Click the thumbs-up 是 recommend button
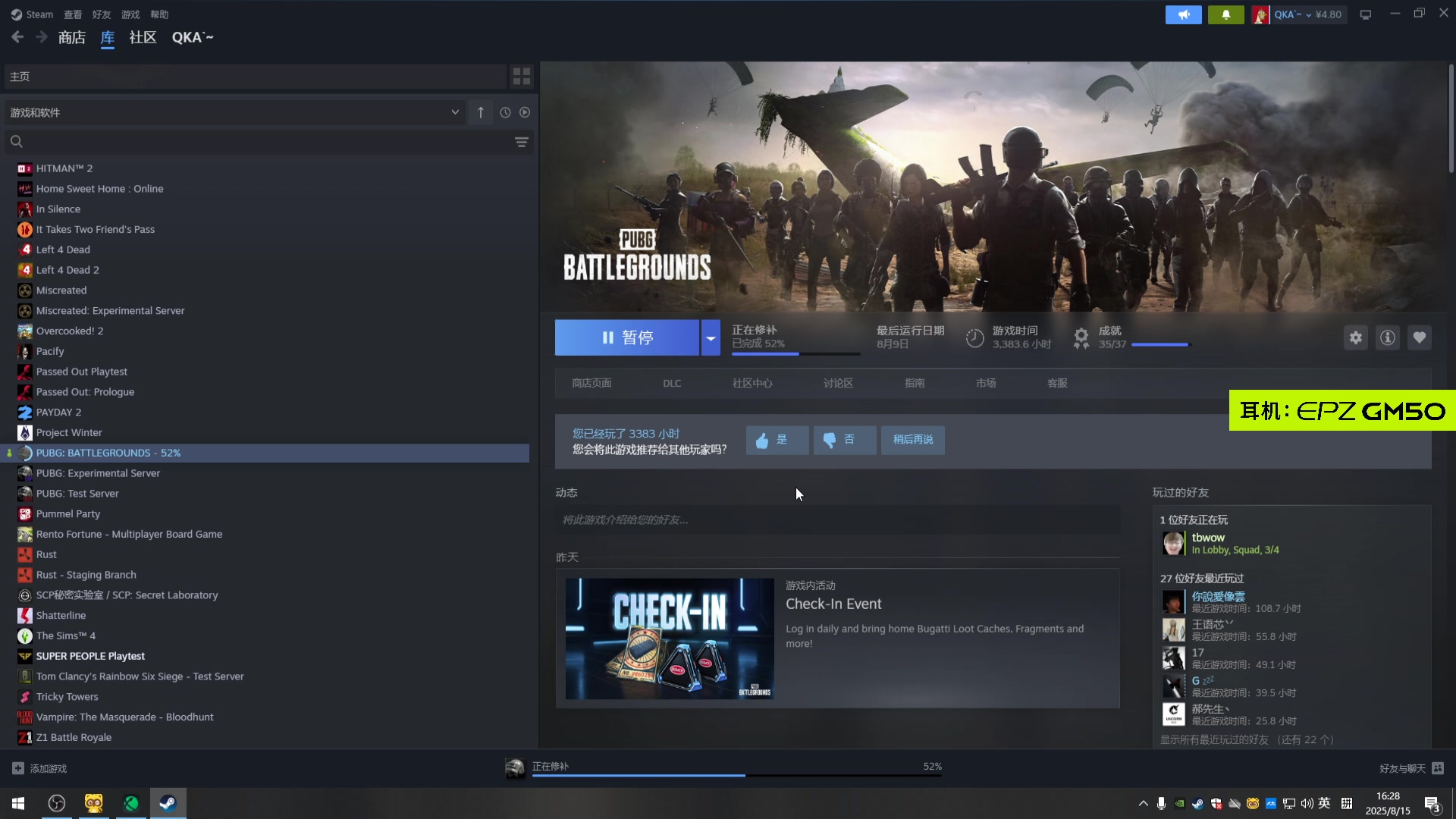 (777, 440)
